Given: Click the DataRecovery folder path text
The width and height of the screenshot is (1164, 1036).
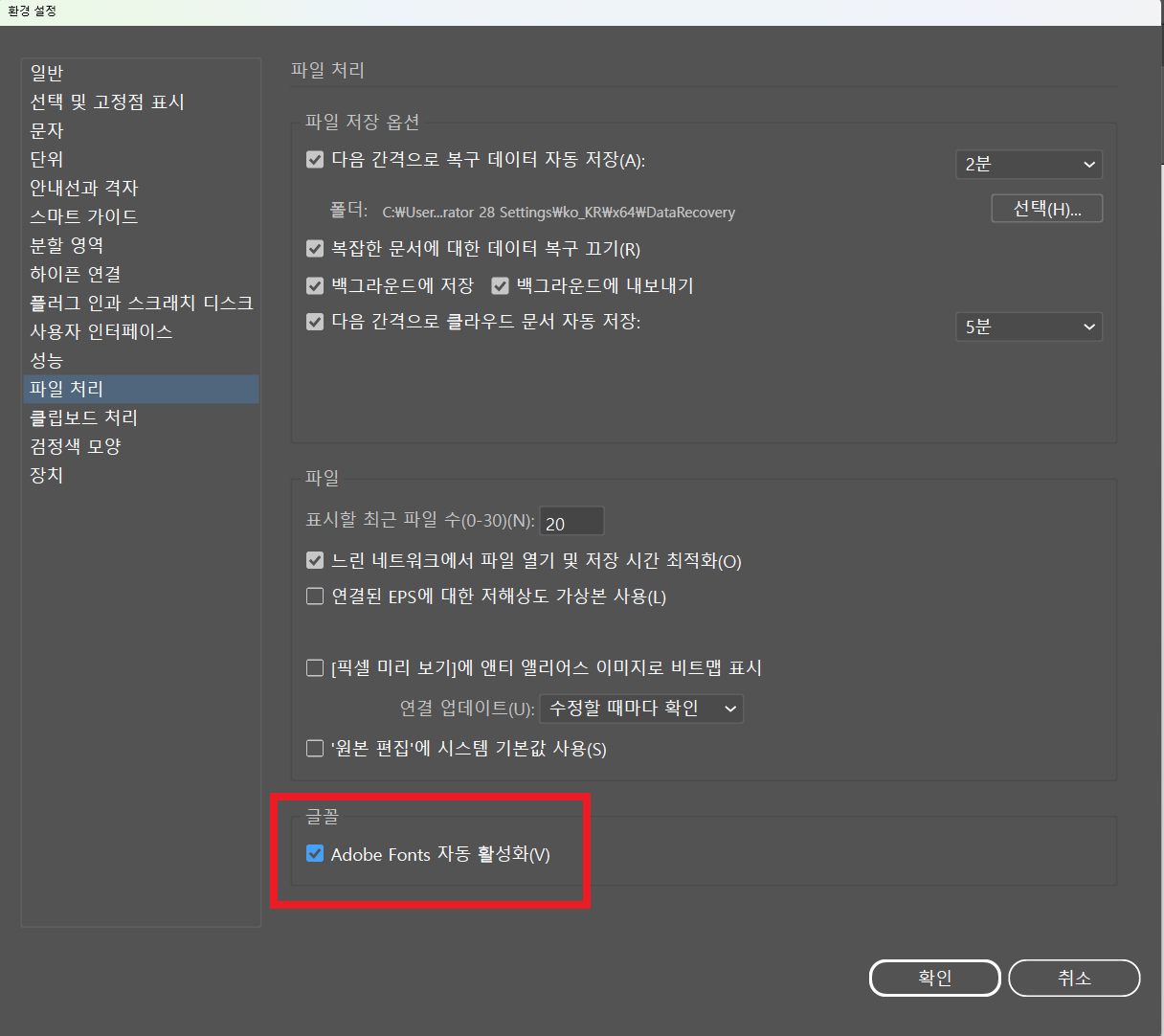Looking at the screenshot, I should coord(559,213).
